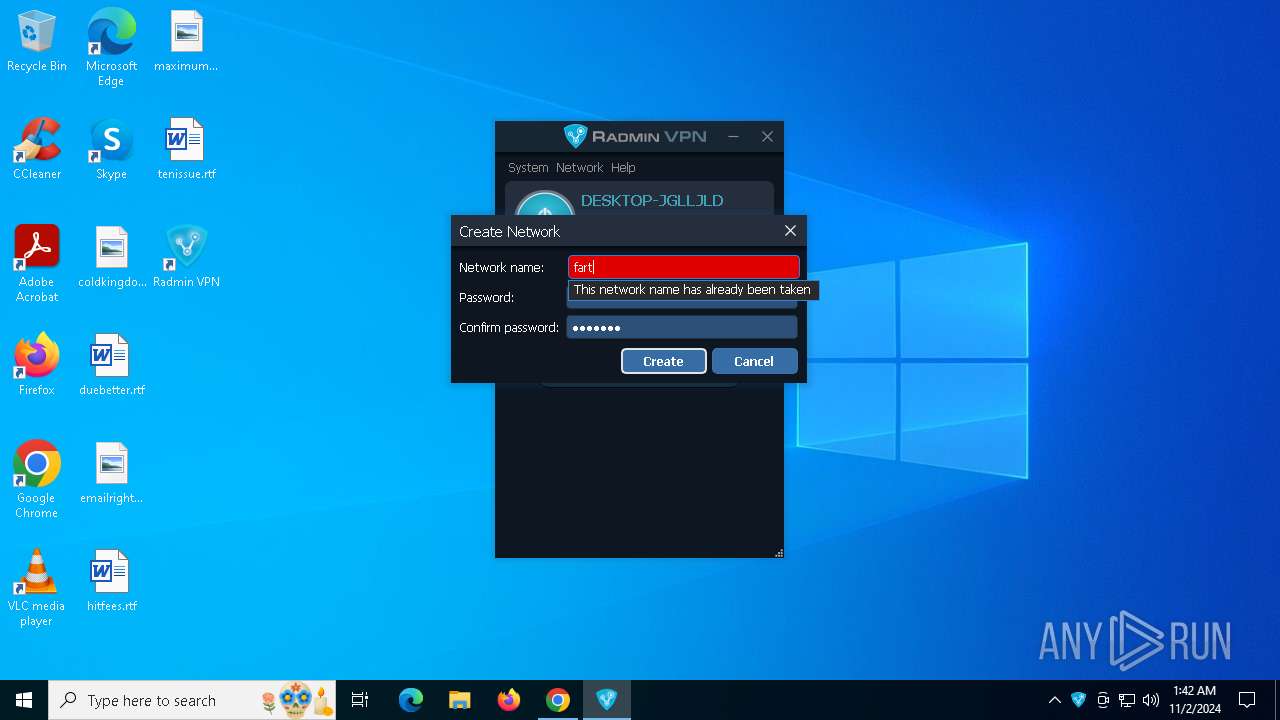
Task: Select the CCleaner desktop shortcut
Action: click(37, 150)
